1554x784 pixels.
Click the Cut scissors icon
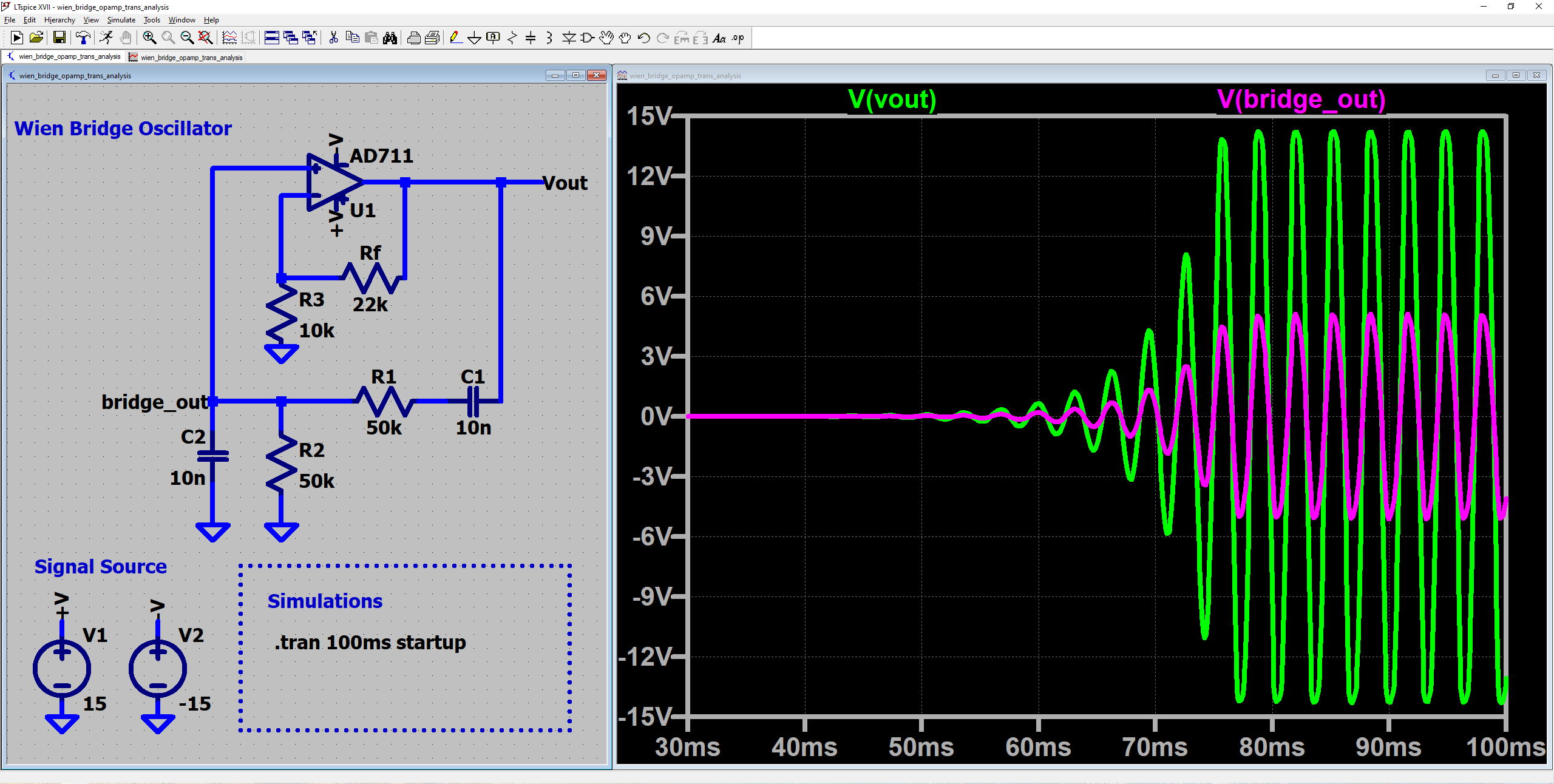(x=333, y=38)
